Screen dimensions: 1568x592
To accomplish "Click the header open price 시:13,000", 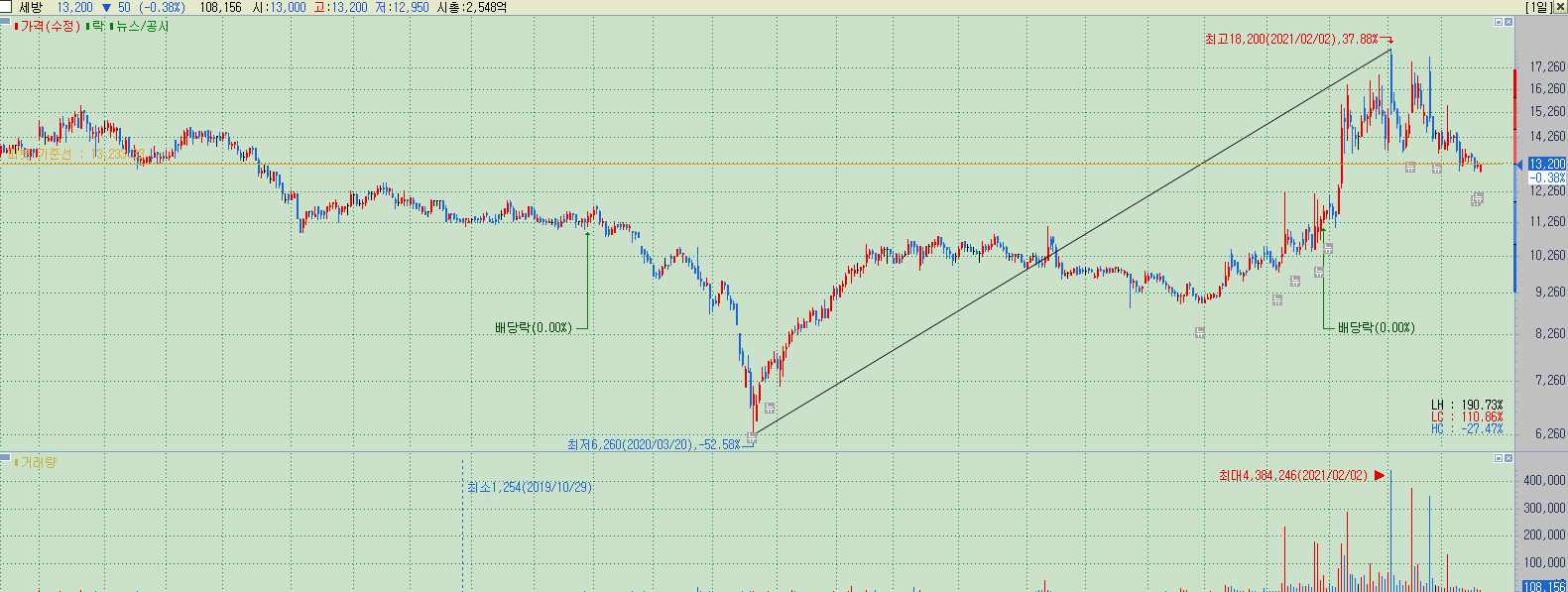I will (280, 7).
